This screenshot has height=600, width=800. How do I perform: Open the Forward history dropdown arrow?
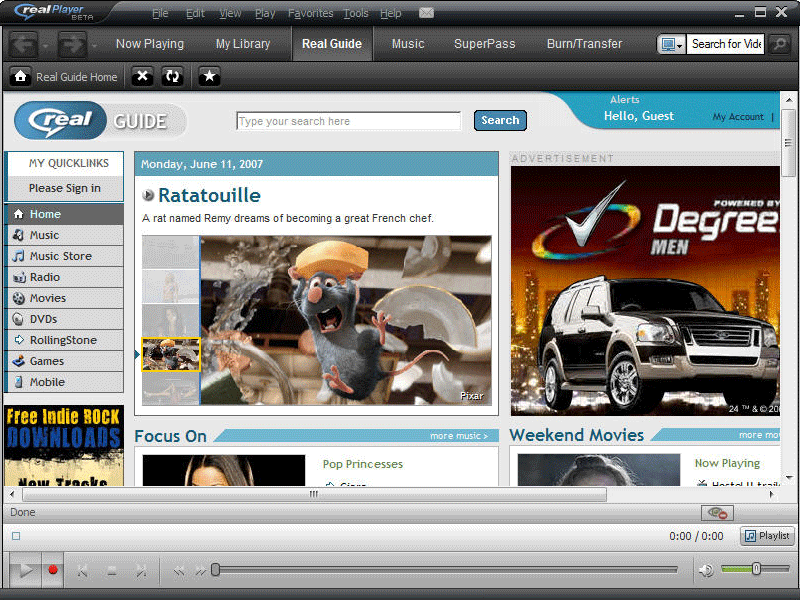[x=94, y=46]
